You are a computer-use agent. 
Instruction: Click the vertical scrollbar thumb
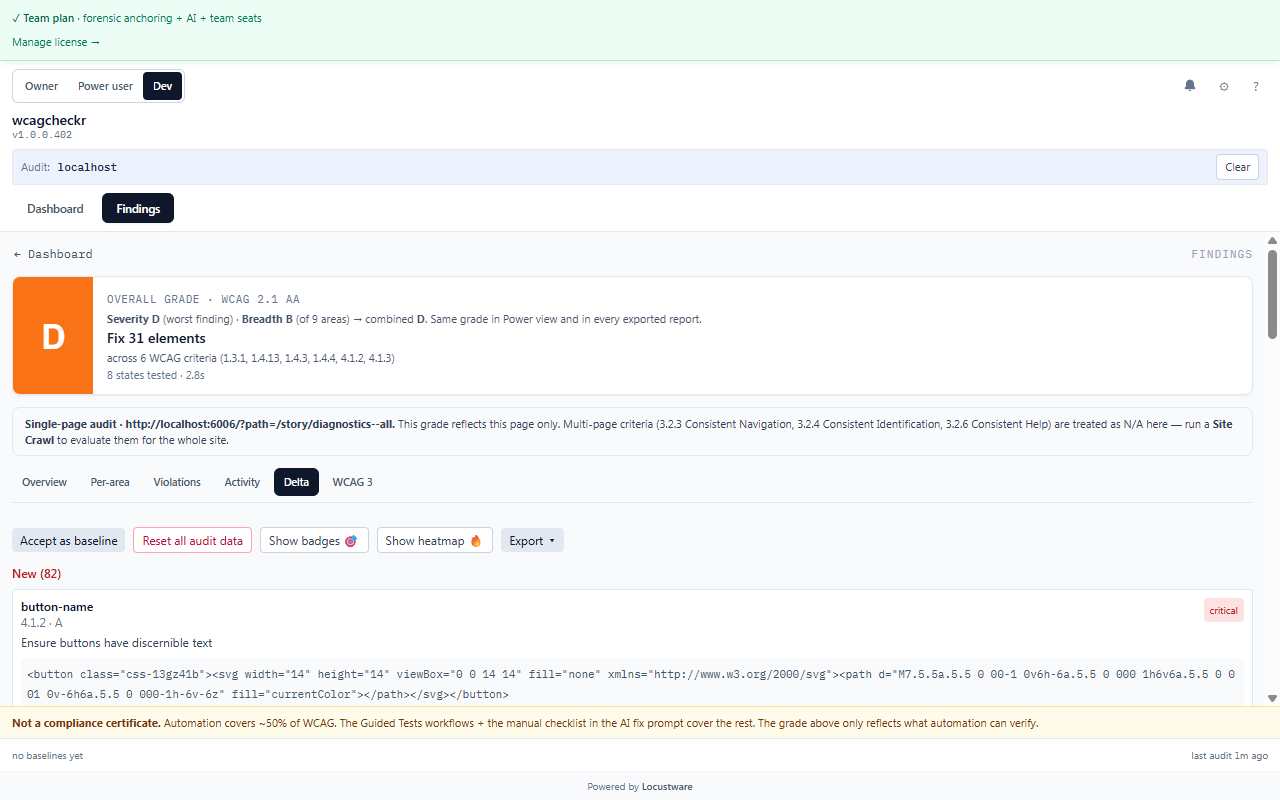[1273, 294]
